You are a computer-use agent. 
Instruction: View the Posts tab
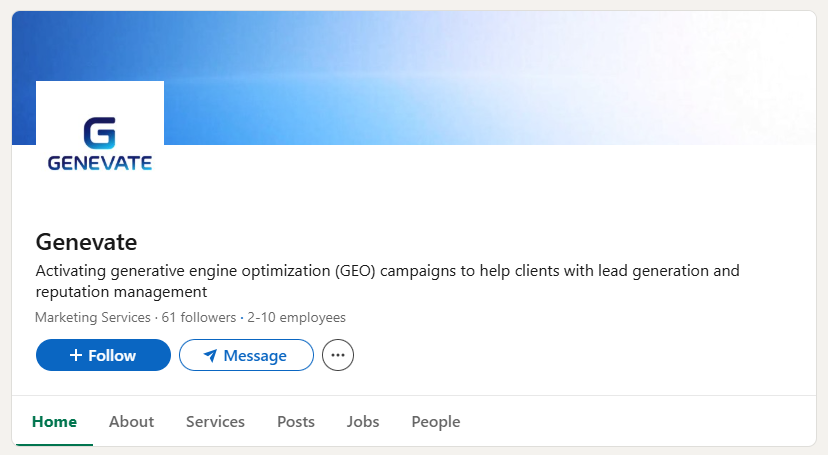(296, 422)
